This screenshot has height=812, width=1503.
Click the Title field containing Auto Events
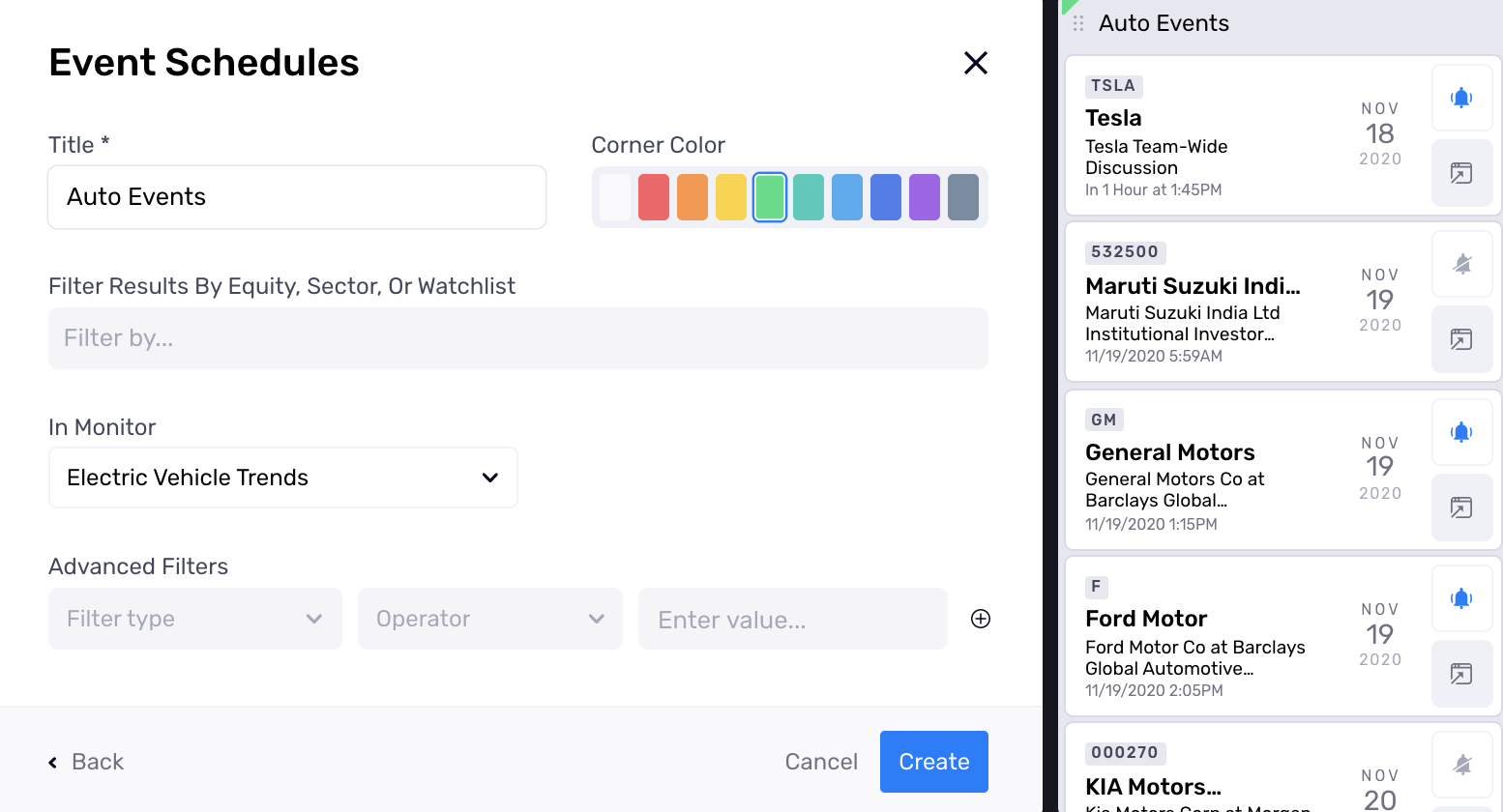[x=297, y=197]
